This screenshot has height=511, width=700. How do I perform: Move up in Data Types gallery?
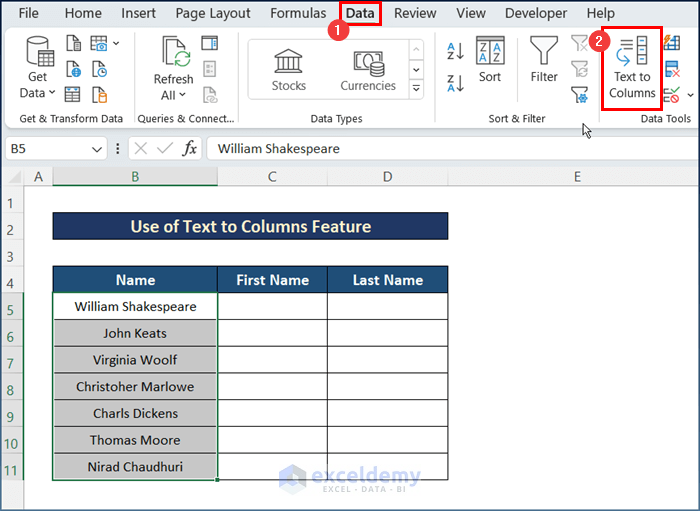pyautogui.click(x=416, y=49)
